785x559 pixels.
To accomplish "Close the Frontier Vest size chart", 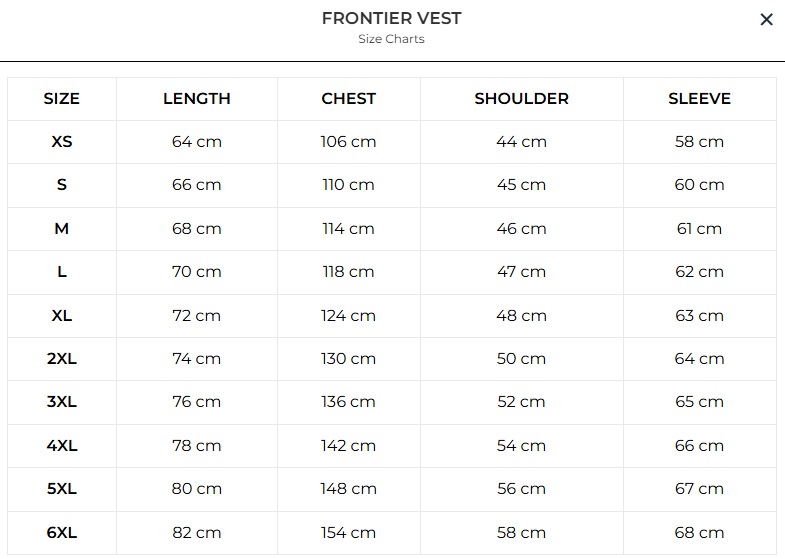I will [x=766, y=19].
